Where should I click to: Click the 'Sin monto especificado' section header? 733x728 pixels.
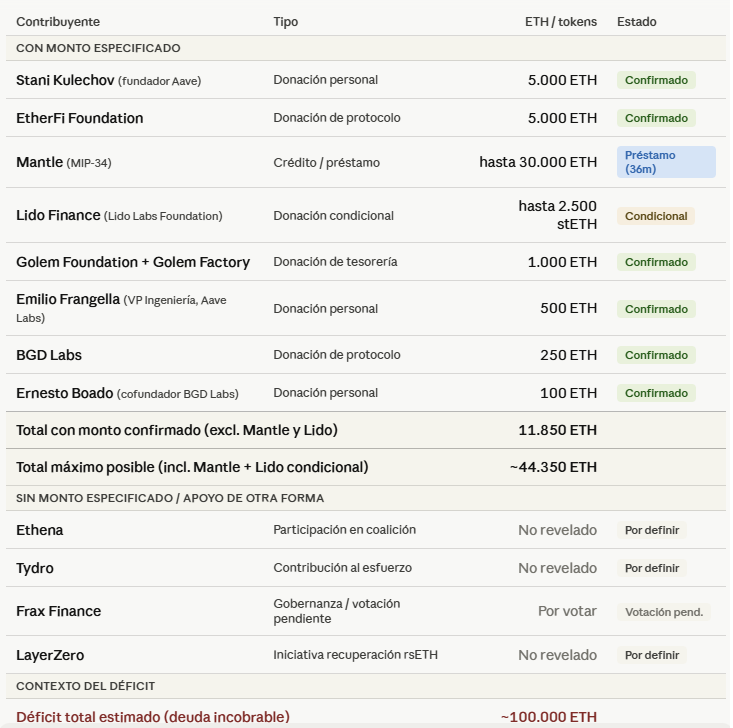click(170, 498)
